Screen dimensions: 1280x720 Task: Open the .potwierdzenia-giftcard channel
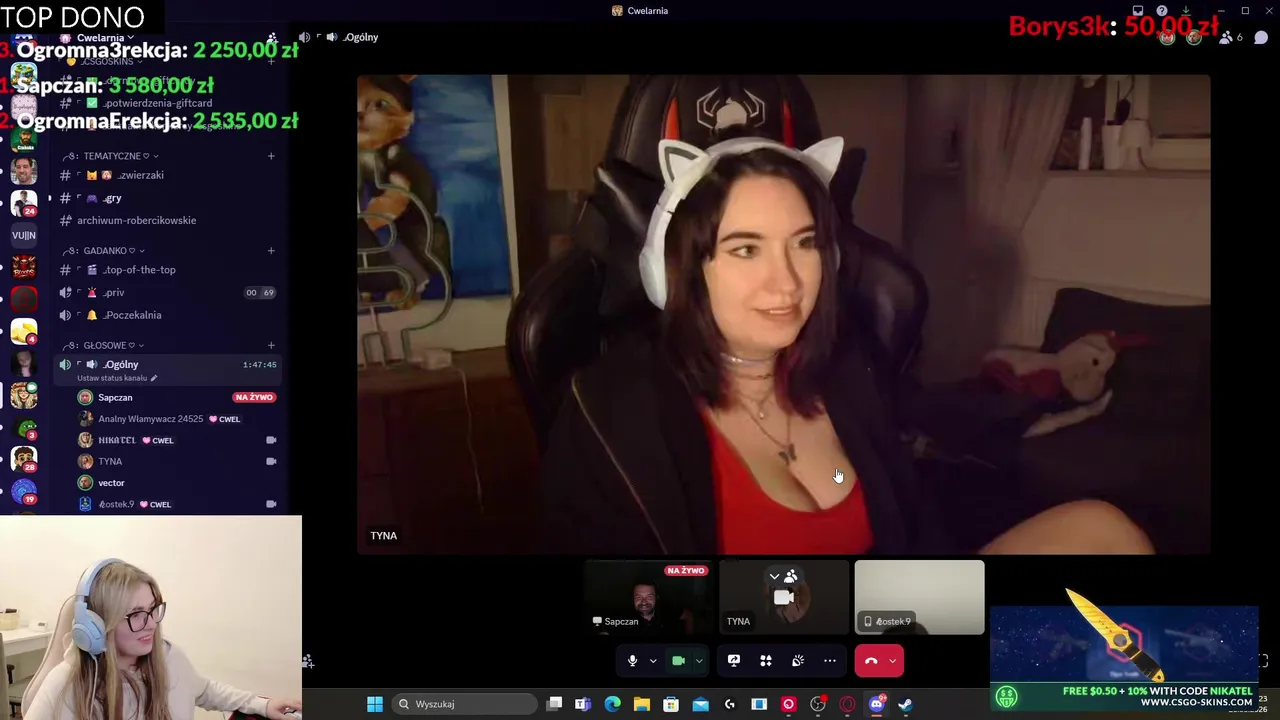click(x=168, y=103)
